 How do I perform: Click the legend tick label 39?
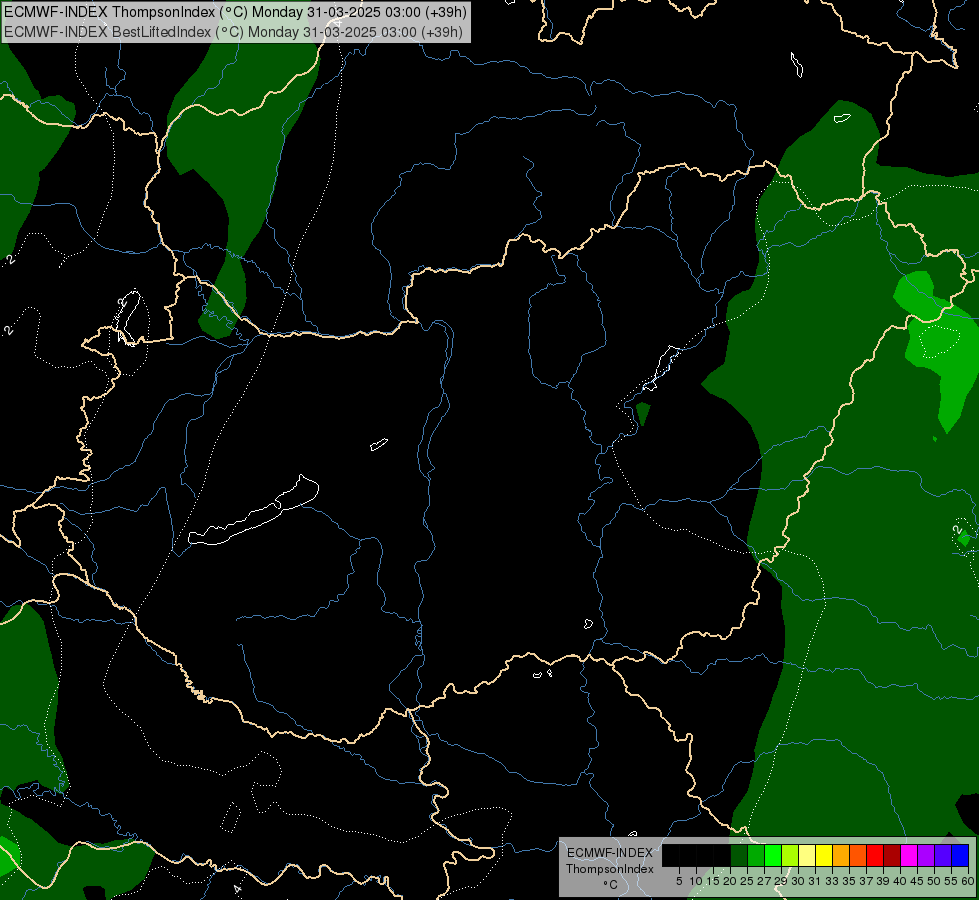click(x=883, y=881)
